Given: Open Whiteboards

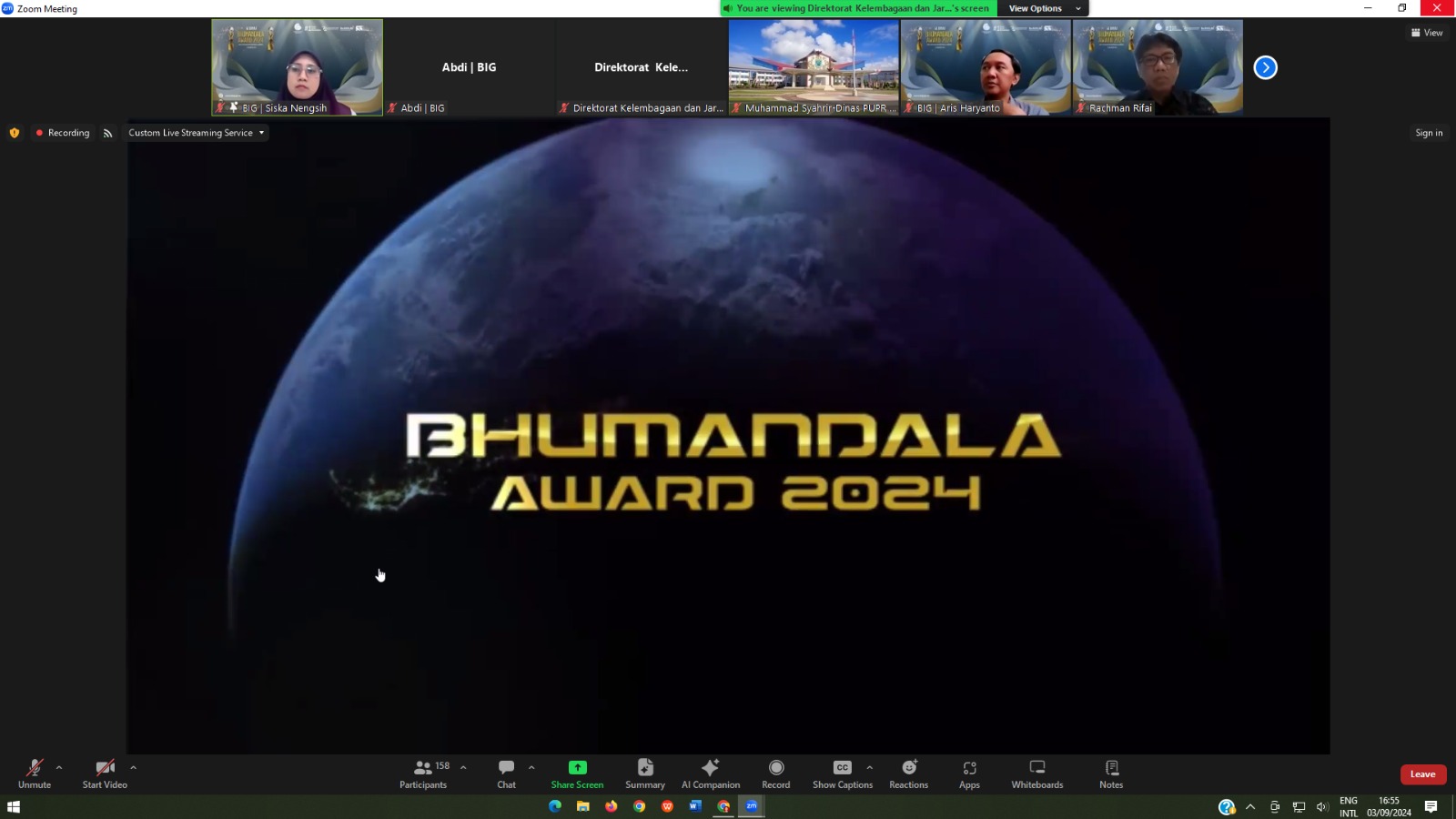Looking at the screenshot, I should tap(1036, 773).
